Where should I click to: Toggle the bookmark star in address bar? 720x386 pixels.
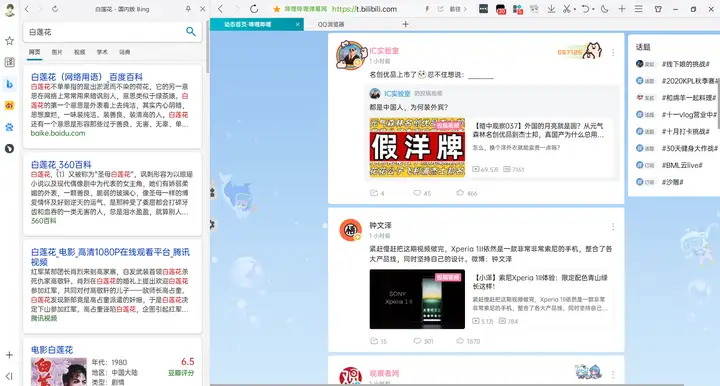pos(276,9)
